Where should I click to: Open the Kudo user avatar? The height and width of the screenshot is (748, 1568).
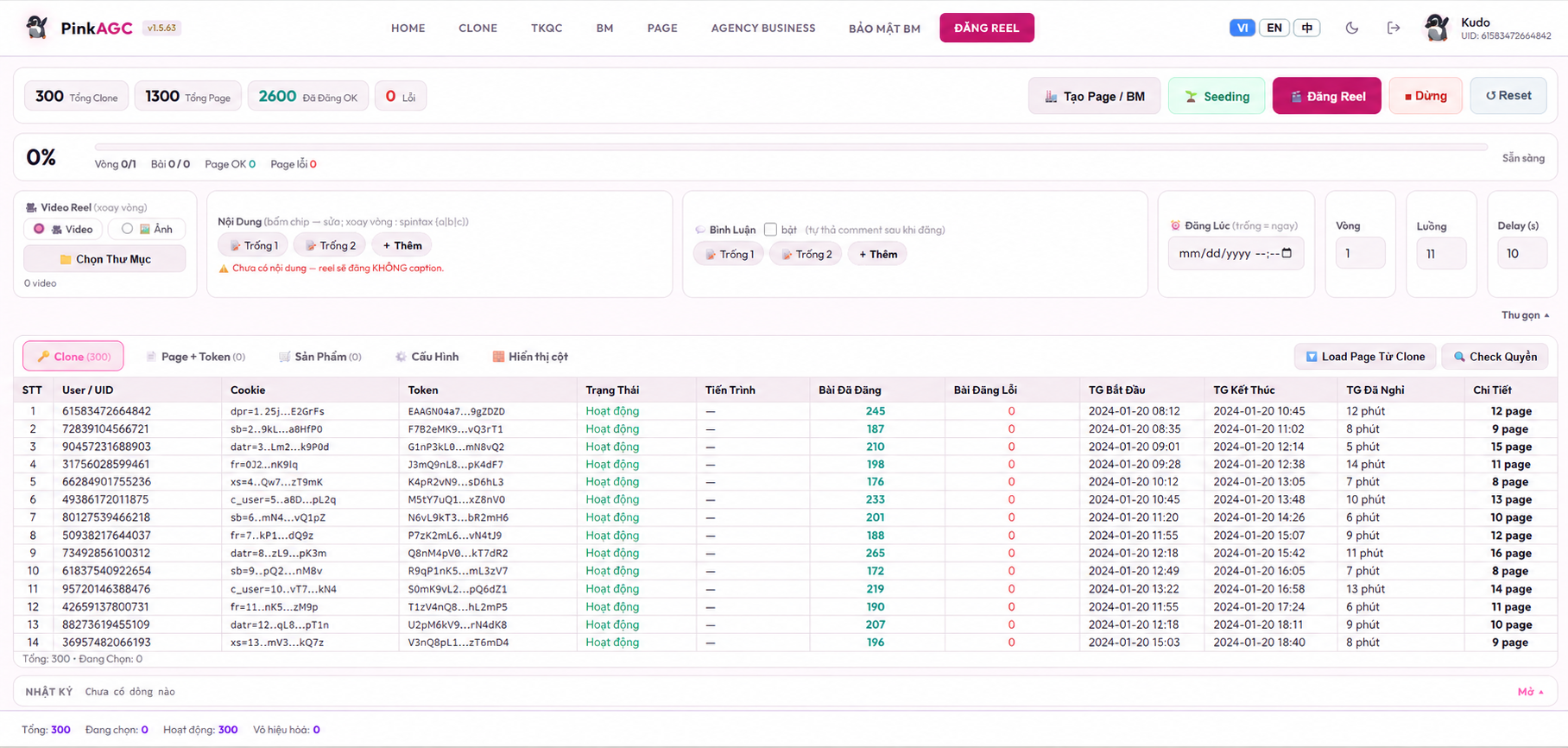(x=1438, y=28)
